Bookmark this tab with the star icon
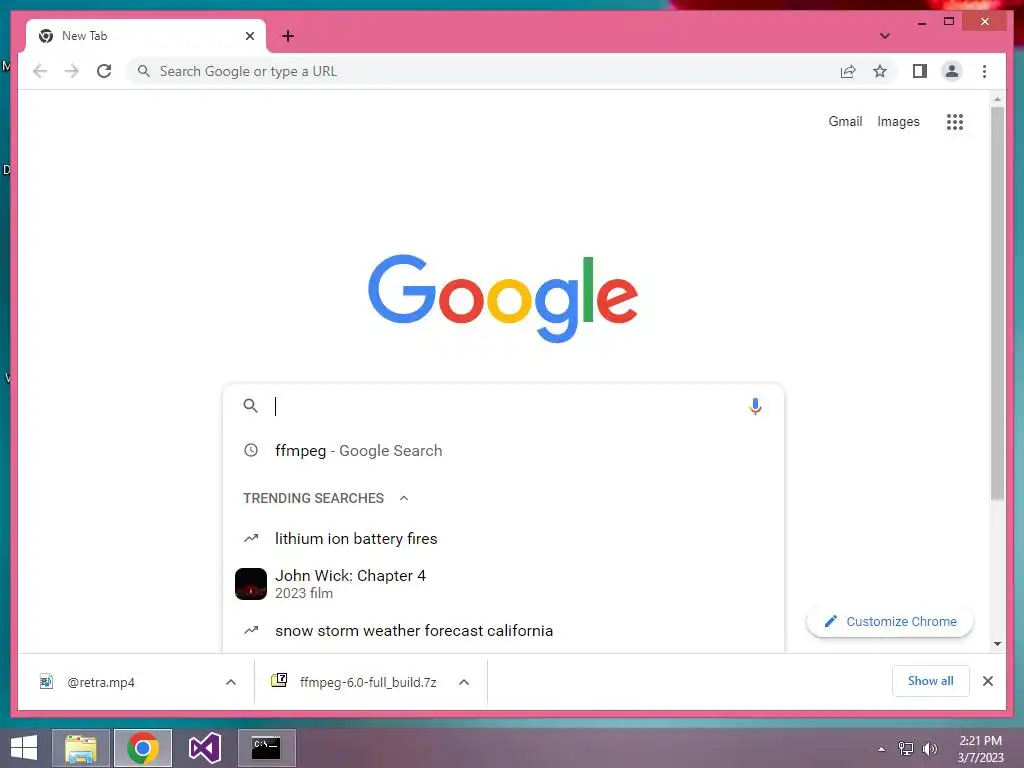Viewport: 1024px width, 768px height. (x=880, y=71)
